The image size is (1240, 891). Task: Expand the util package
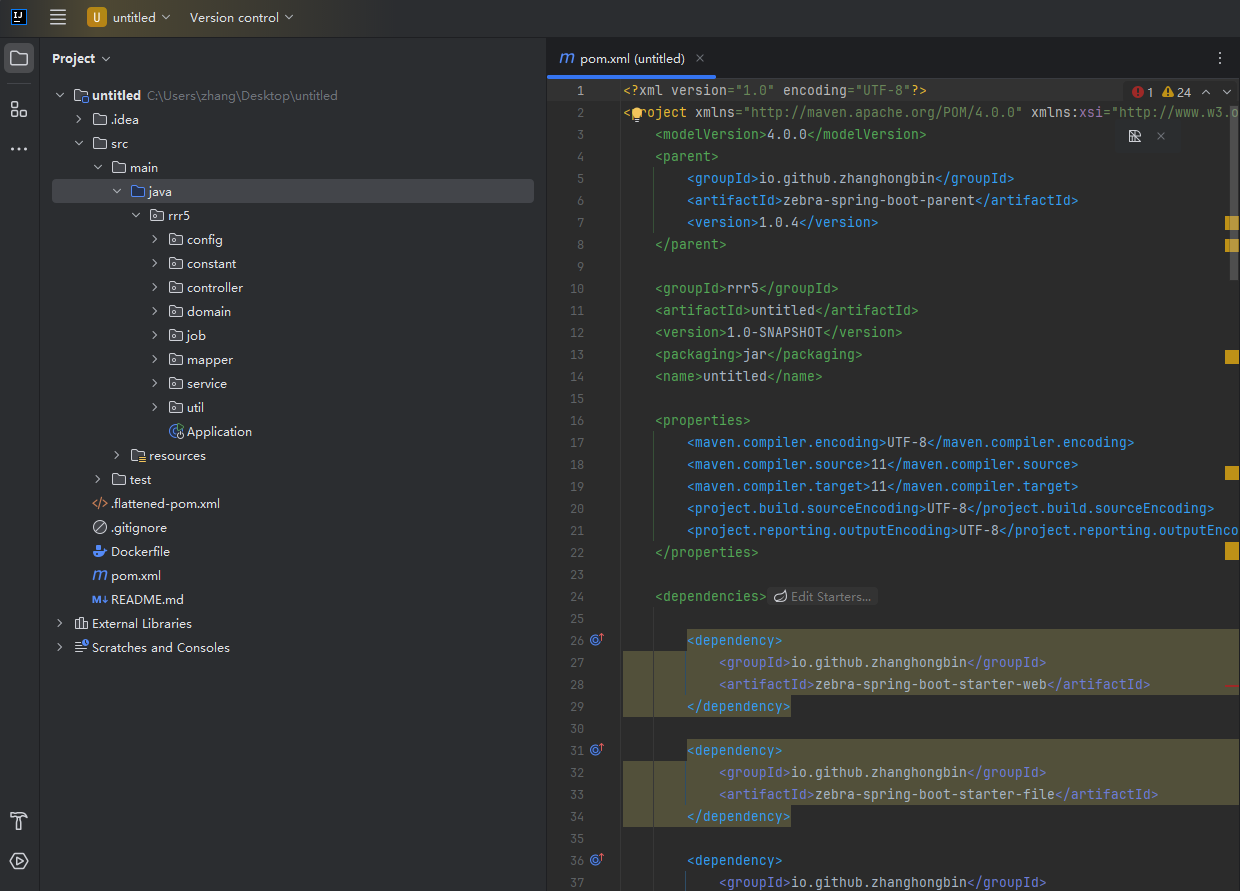coord(155,408)
